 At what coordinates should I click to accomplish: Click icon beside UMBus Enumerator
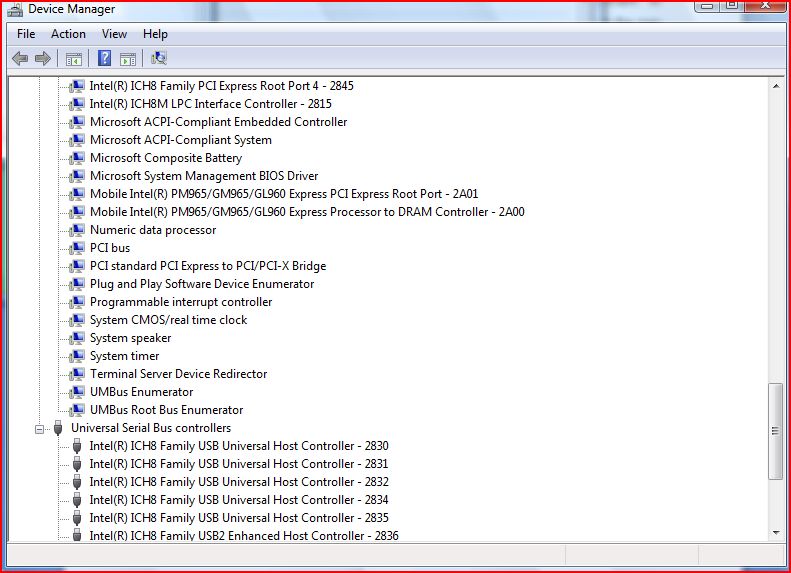click(x=77, y=392)
